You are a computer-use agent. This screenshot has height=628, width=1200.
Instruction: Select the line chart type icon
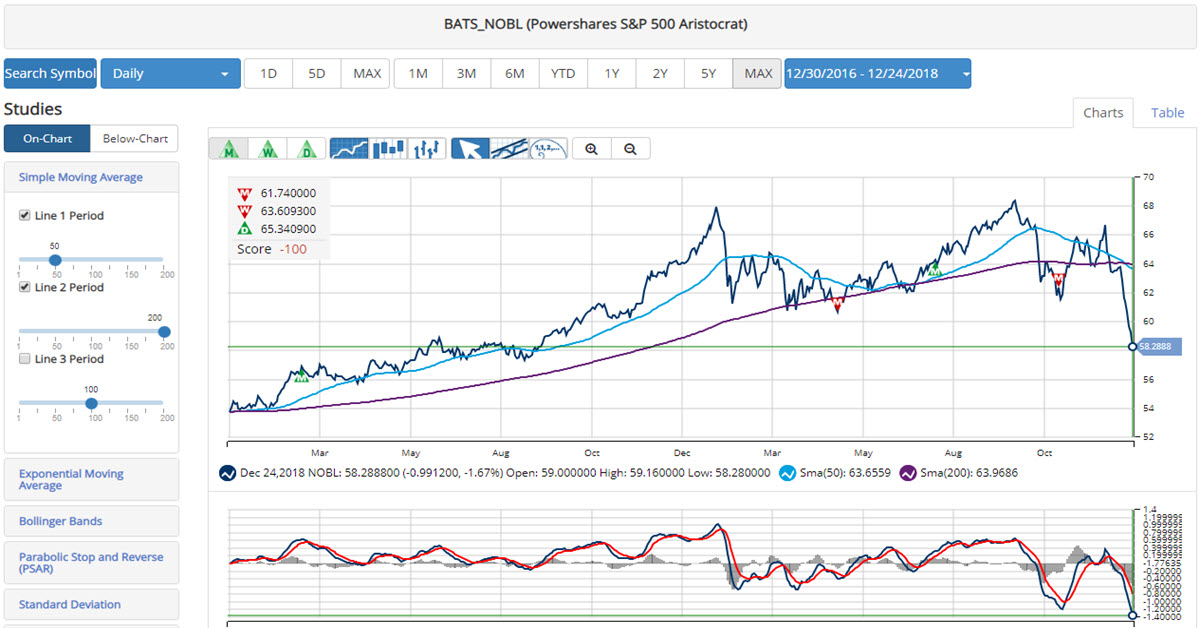click(349, 149)
